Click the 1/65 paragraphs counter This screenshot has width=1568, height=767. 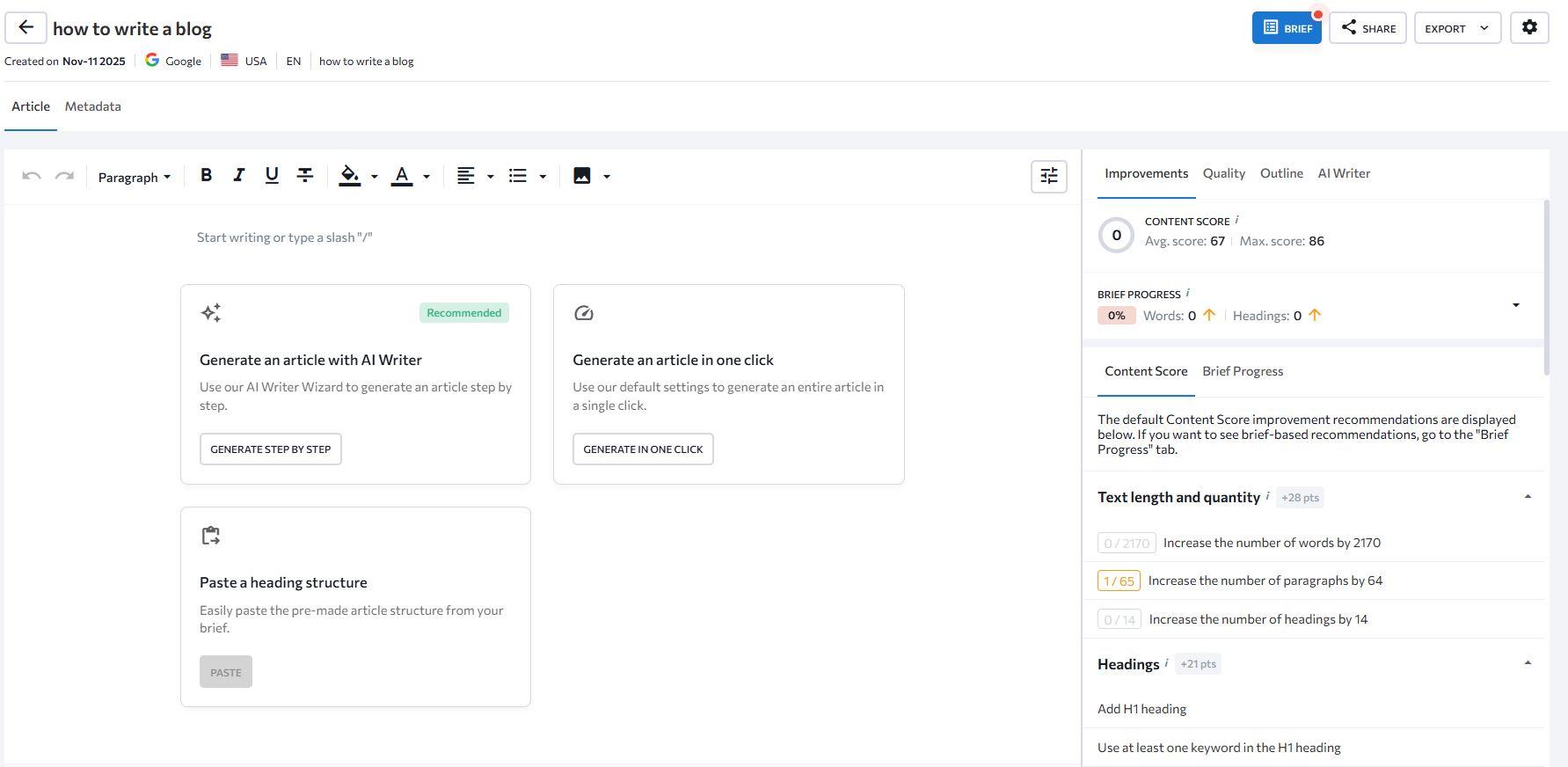[x=1119, y=581]
